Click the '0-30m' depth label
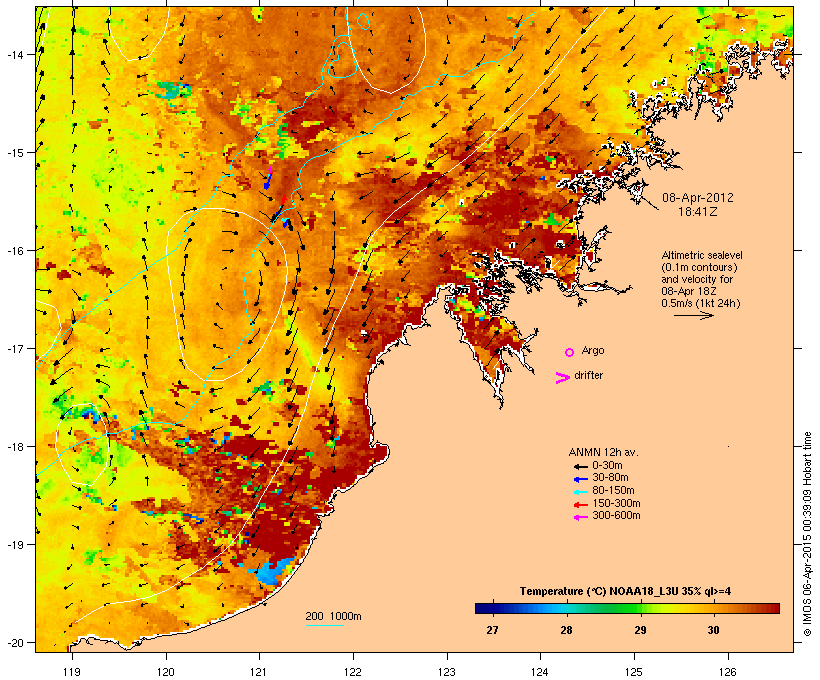 coord(607,466)
